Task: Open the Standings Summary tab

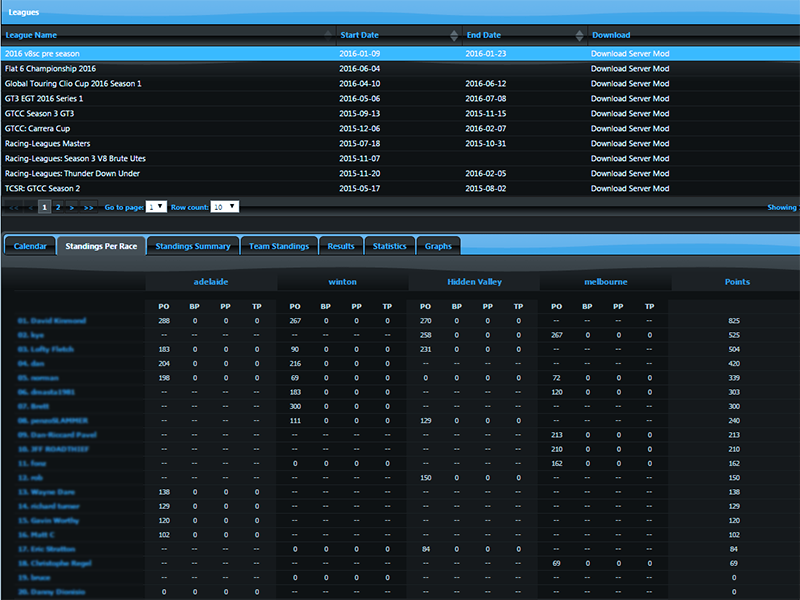Action: click(x=193, y=246)
